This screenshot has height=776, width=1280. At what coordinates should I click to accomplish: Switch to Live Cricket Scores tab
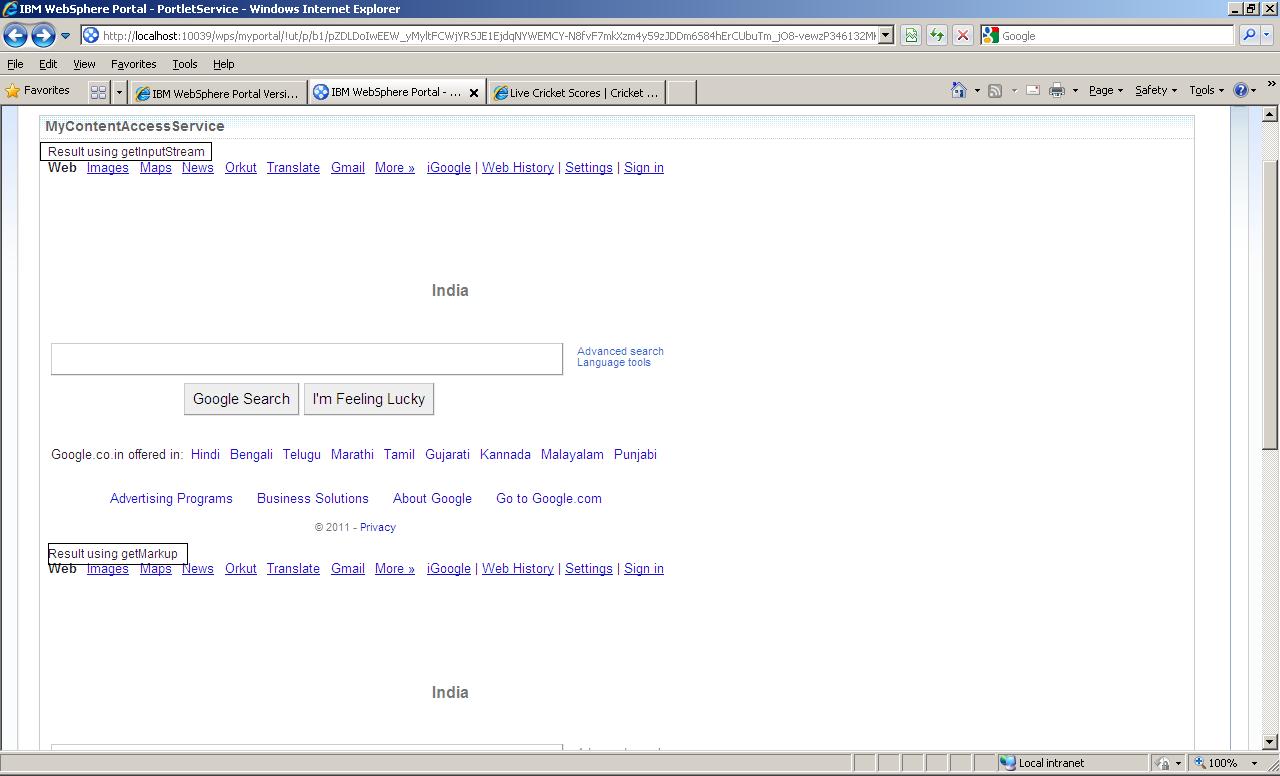click(577, 93)
